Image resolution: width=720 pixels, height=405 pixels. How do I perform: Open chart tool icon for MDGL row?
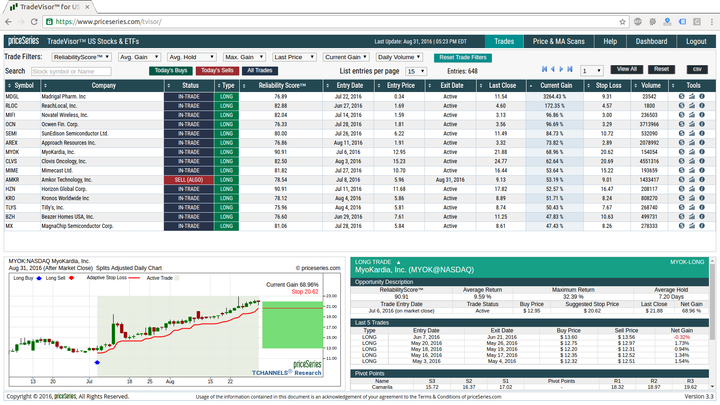692,96
